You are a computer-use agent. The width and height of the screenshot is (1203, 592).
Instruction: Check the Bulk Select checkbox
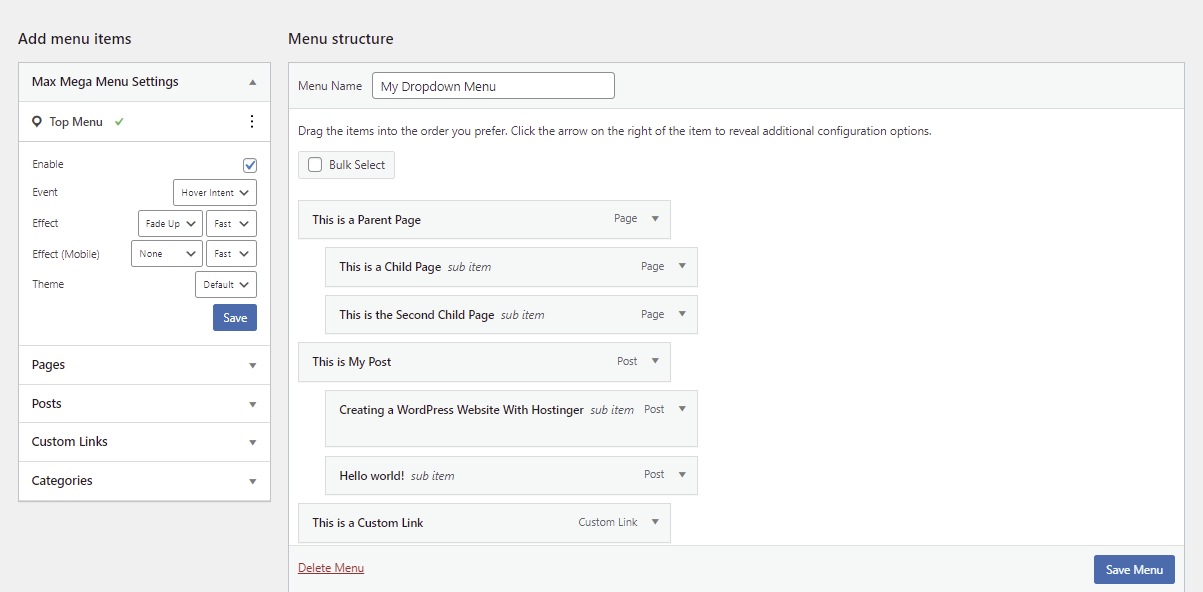coord(315,164)
